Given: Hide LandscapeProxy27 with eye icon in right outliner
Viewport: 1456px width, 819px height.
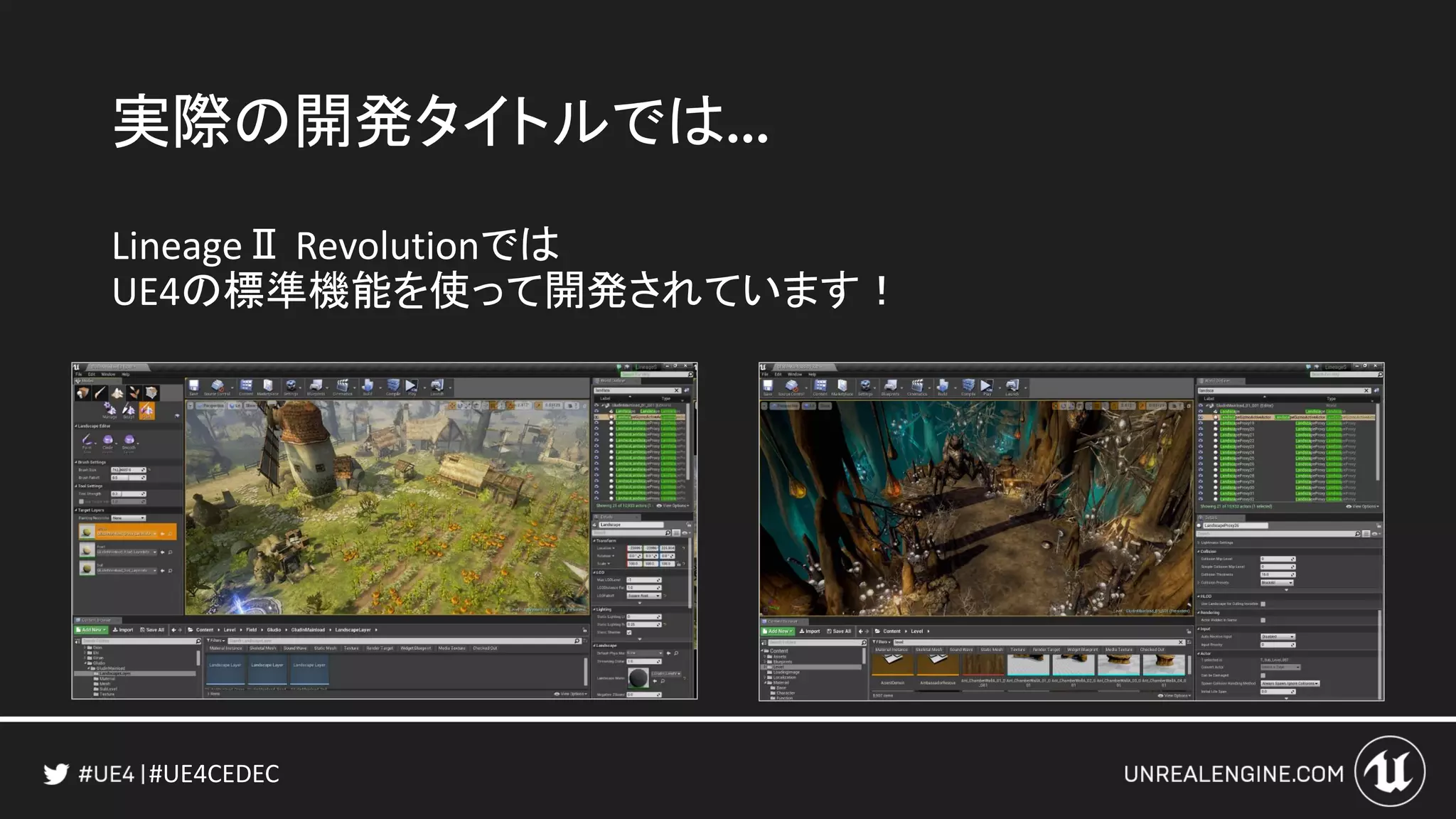Looking at the screenshot, I should pyautogui.click(x=1201, y=470).
